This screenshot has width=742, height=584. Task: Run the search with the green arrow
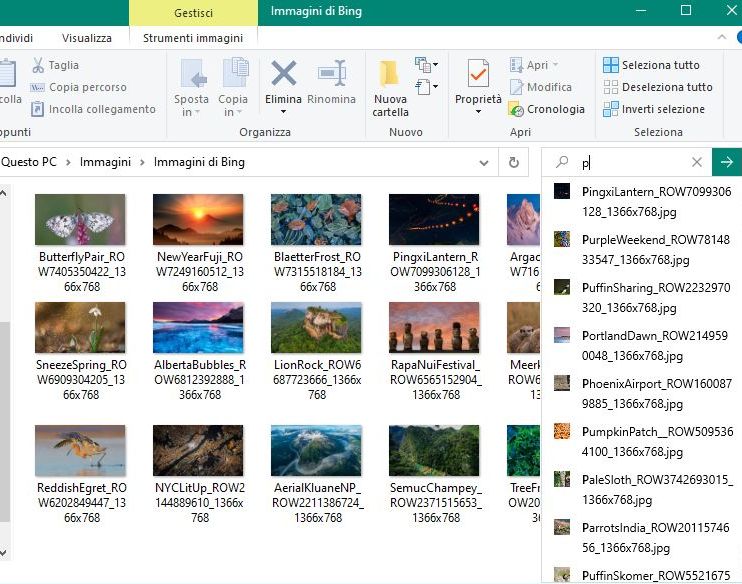click(x=726, y=162)
